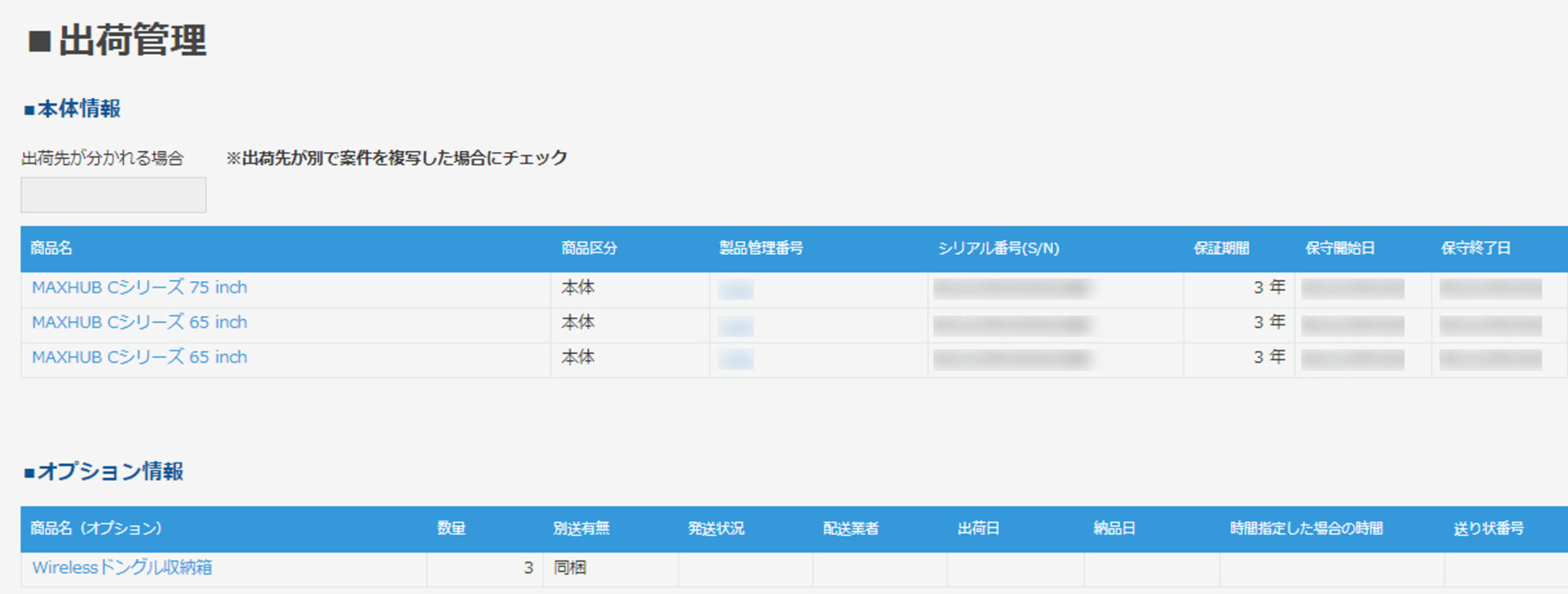Open the Wirelessドングル収納箱 option link
This screenshot has height=594, width=1568.
coord(122,567)
